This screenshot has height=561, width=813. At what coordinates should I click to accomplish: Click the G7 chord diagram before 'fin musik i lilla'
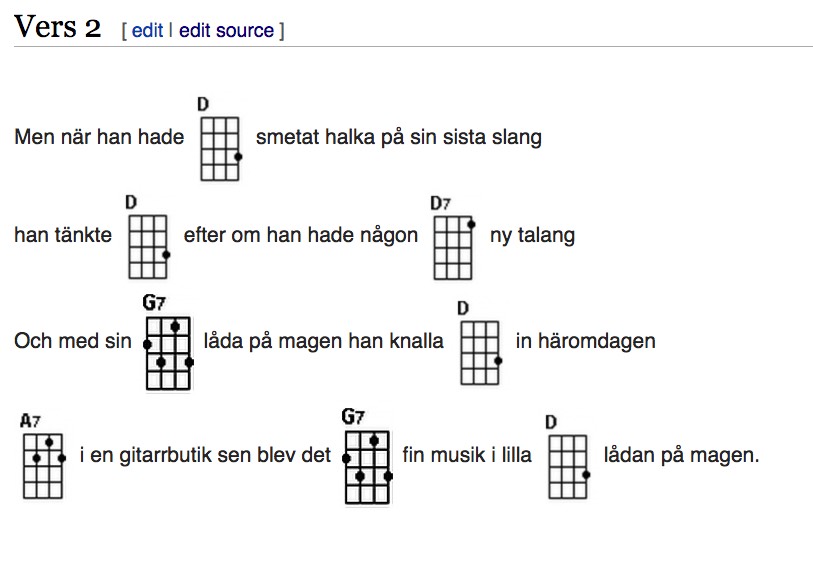click(x=367, y=456)
